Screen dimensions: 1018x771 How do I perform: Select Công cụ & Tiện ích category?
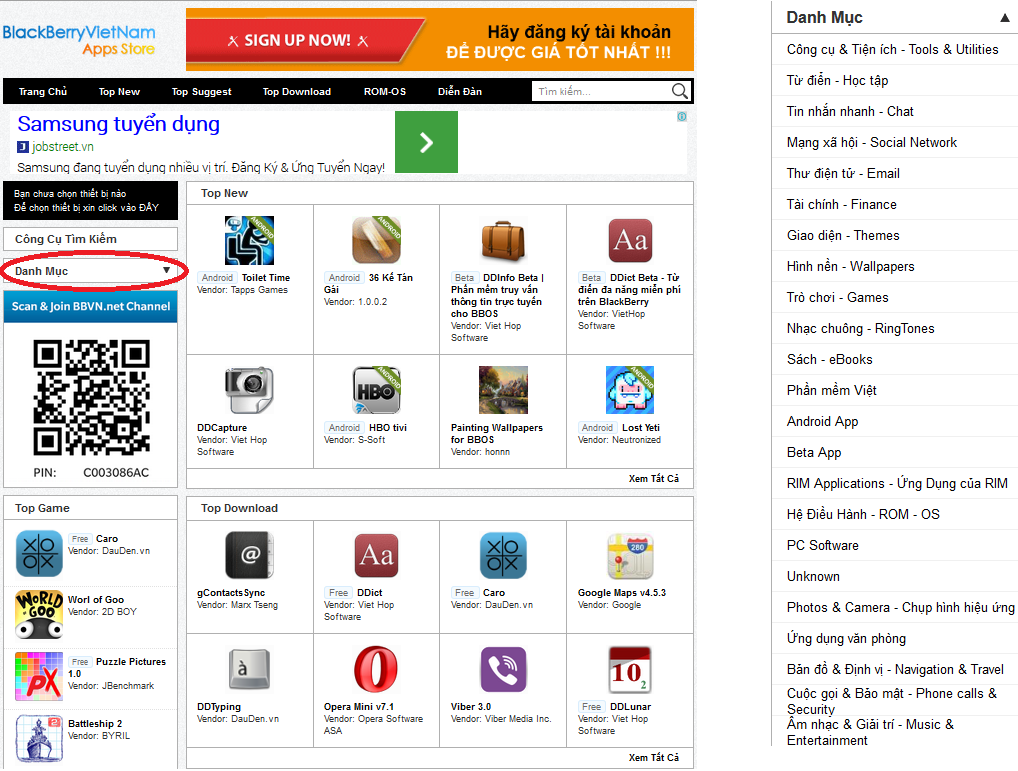coord(895,49)
